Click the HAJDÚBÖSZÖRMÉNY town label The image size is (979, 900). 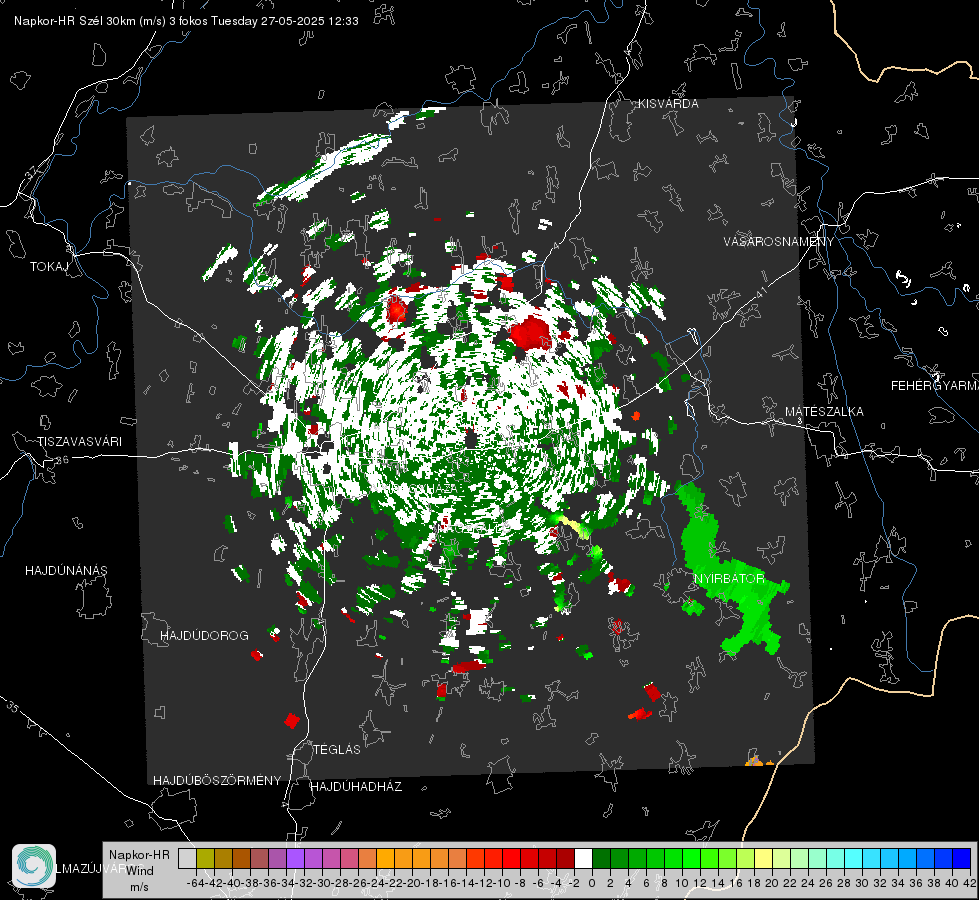(x=217, y=781)
